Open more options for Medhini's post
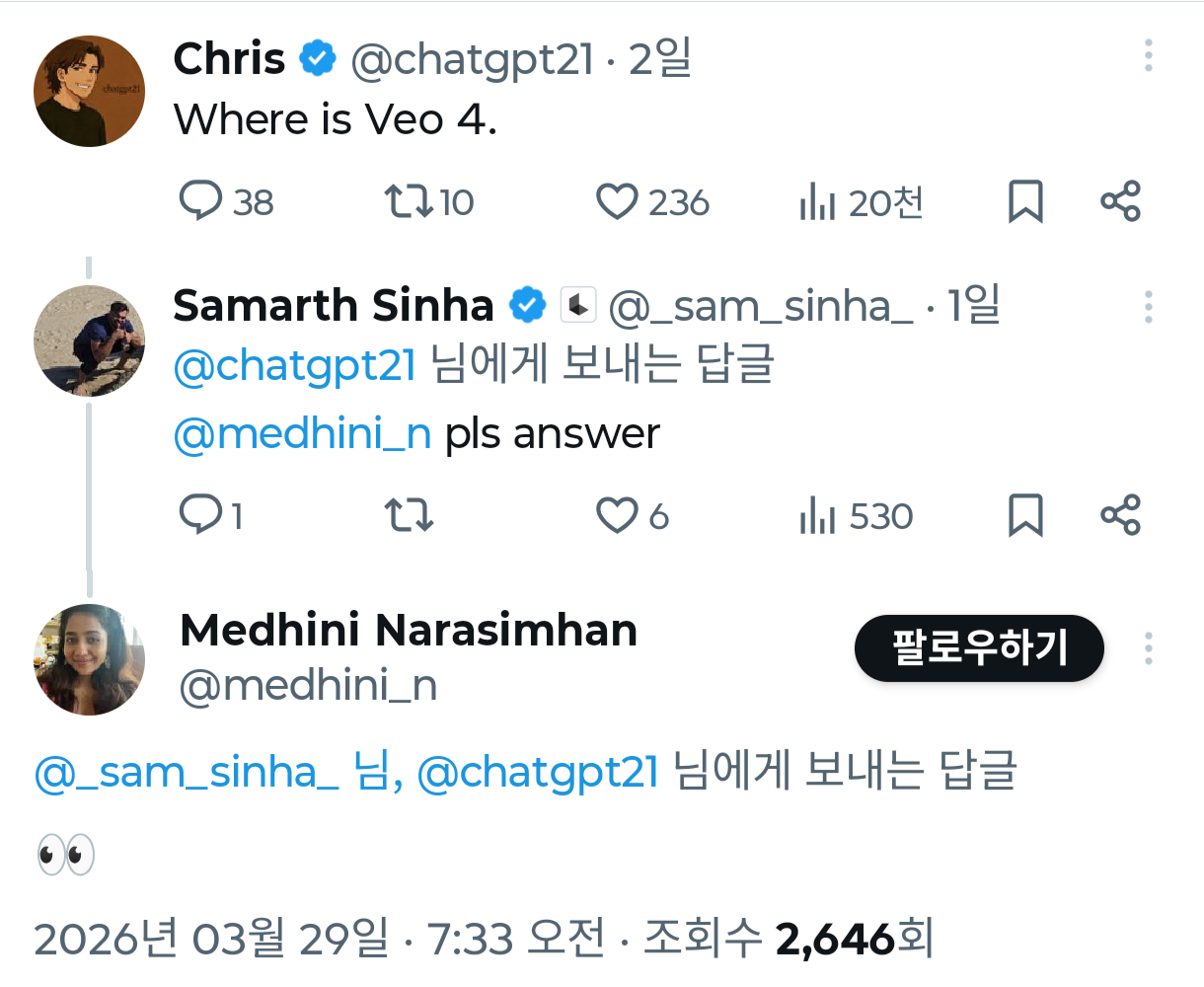This screenshot has height=987, width=1204. click(x=1148, y=648)
